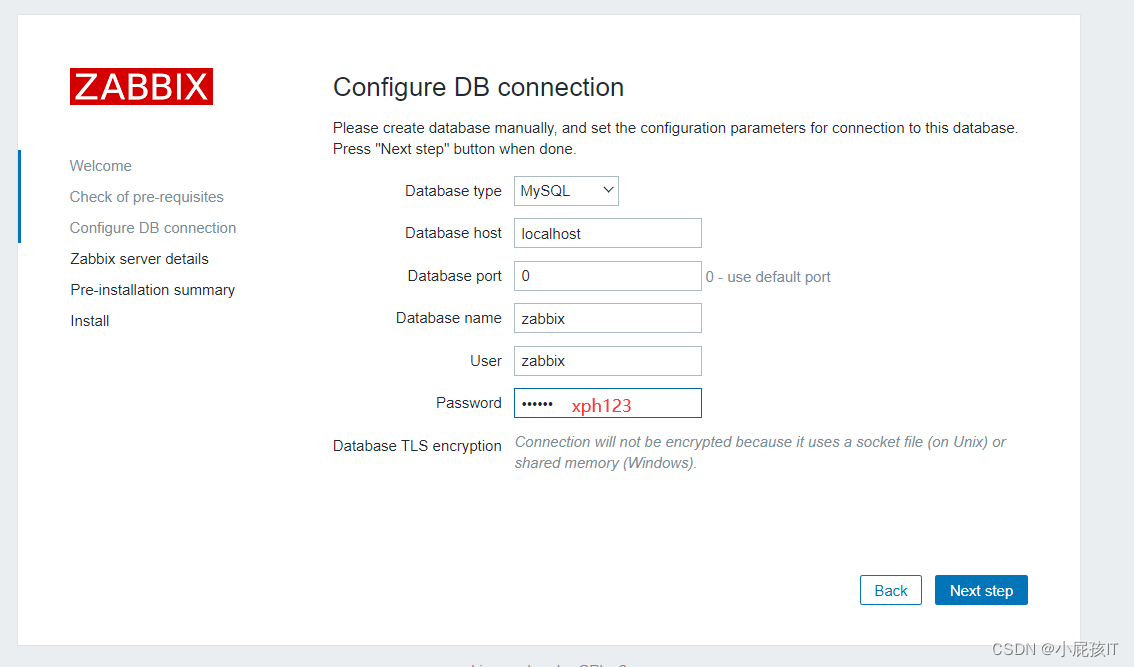Image resolution: width=1134 pixels, height=667 pixels.
Task: Open the Check of pre-requisites step
Action: [146, 196]
